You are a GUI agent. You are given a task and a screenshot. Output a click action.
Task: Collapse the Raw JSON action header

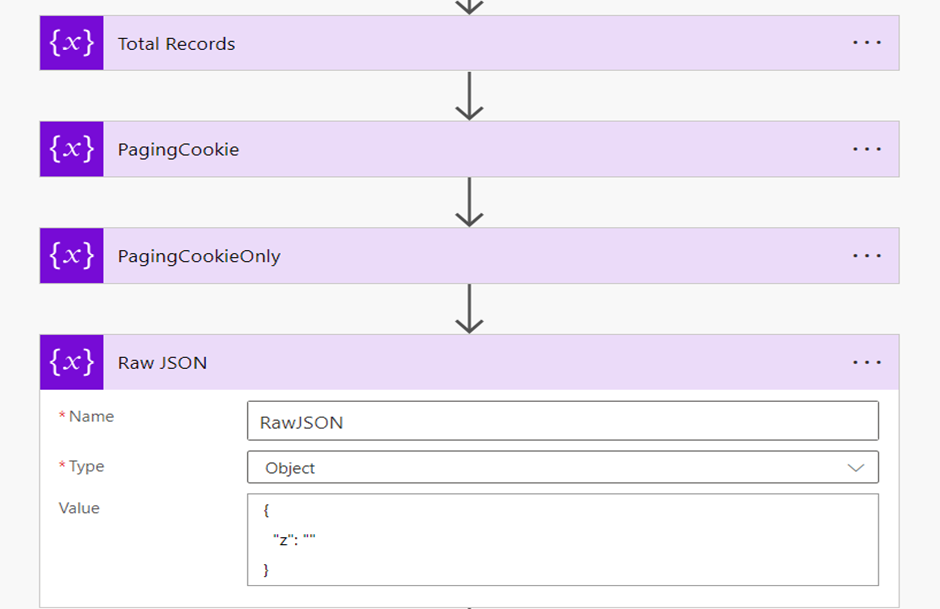(x=450, y=362)
